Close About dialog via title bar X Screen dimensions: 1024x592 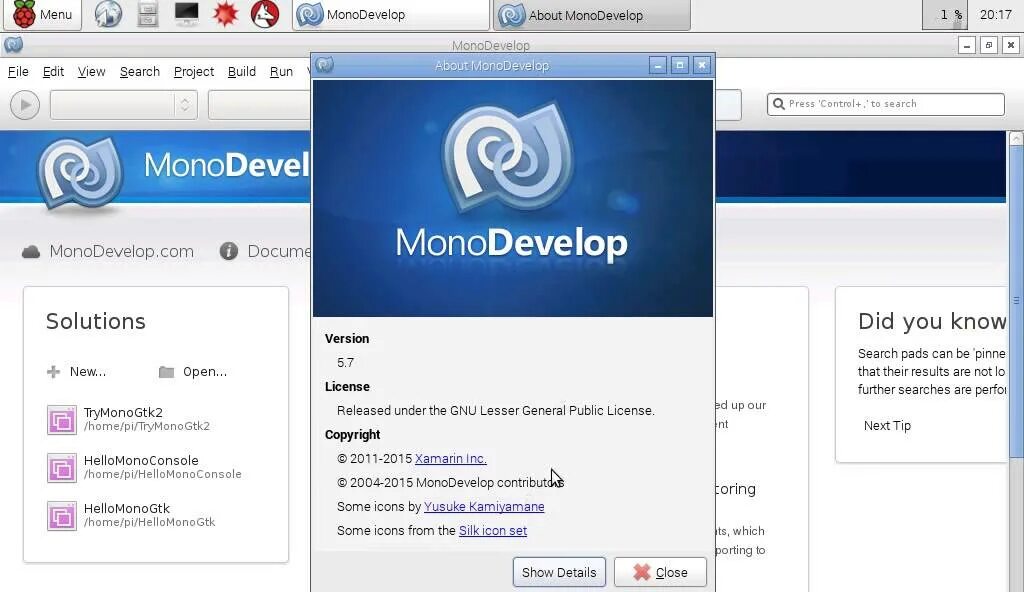[x=702, y=65]
